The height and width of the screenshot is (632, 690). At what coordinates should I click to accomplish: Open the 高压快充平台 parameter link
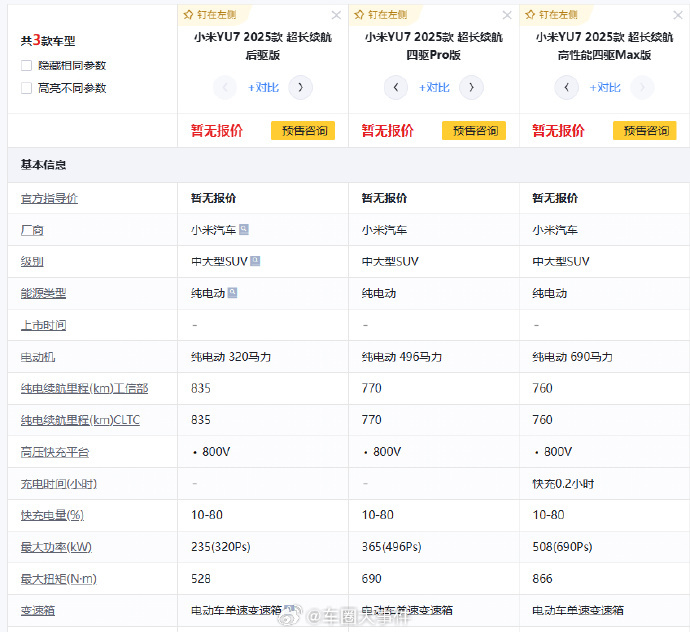55,452
